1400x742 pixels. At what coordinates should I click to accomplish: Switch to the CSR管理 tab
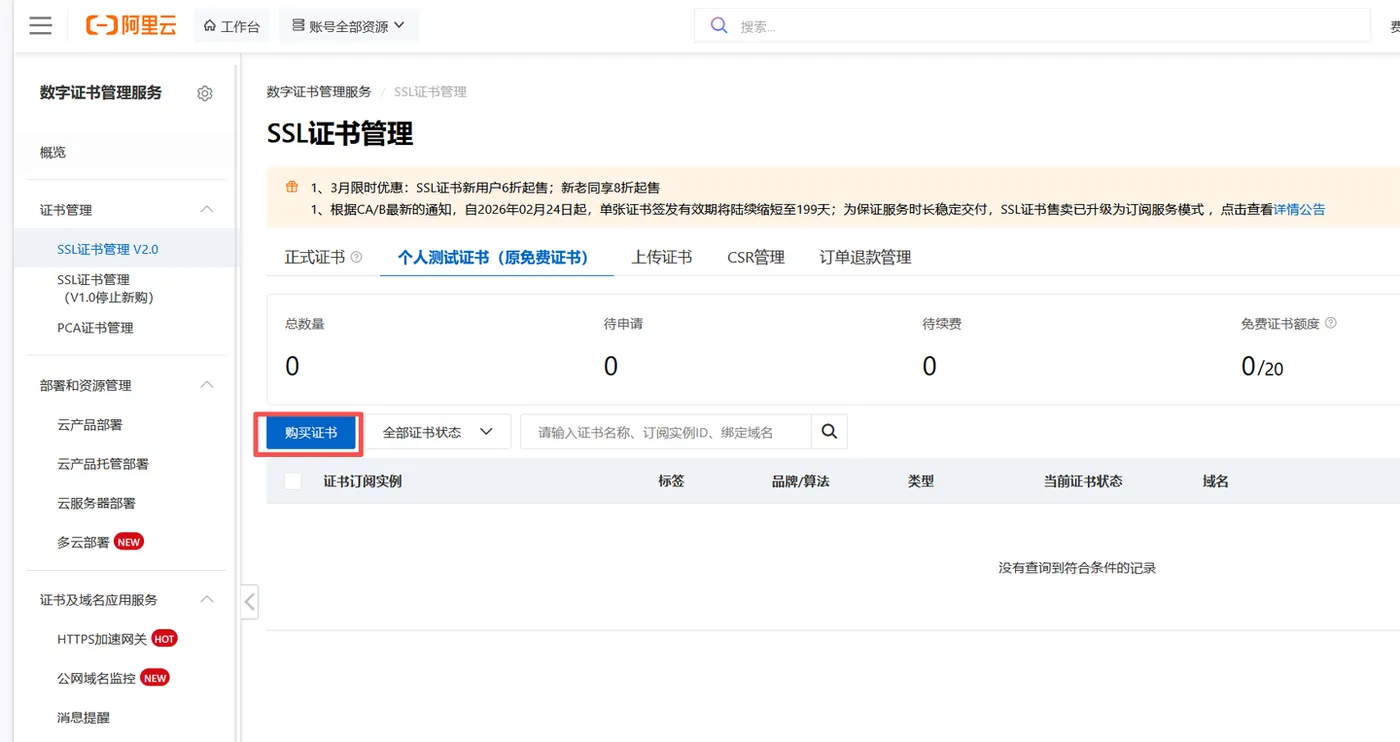756,257
